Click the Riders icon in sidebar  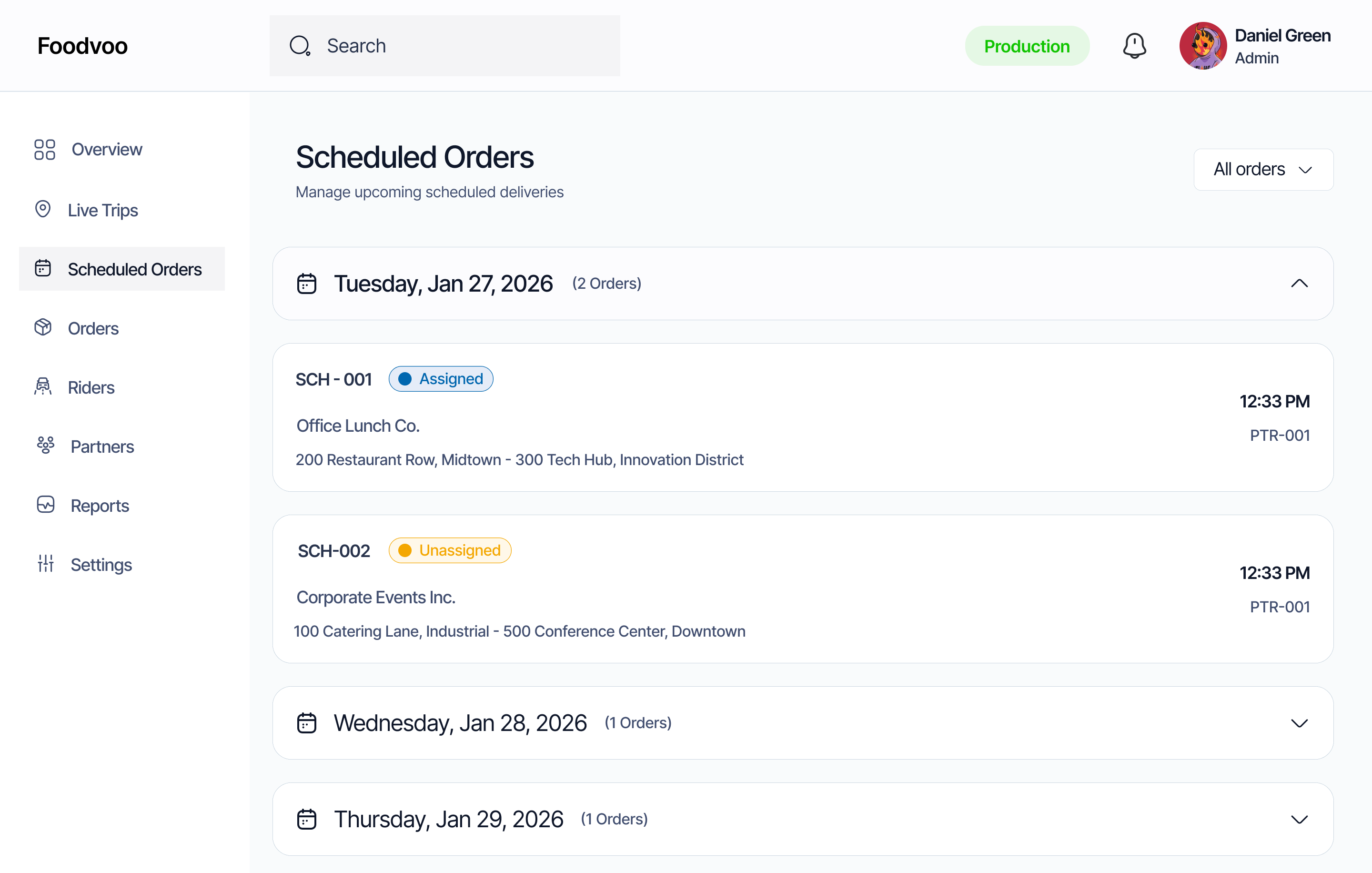click(x=43, y=386)
